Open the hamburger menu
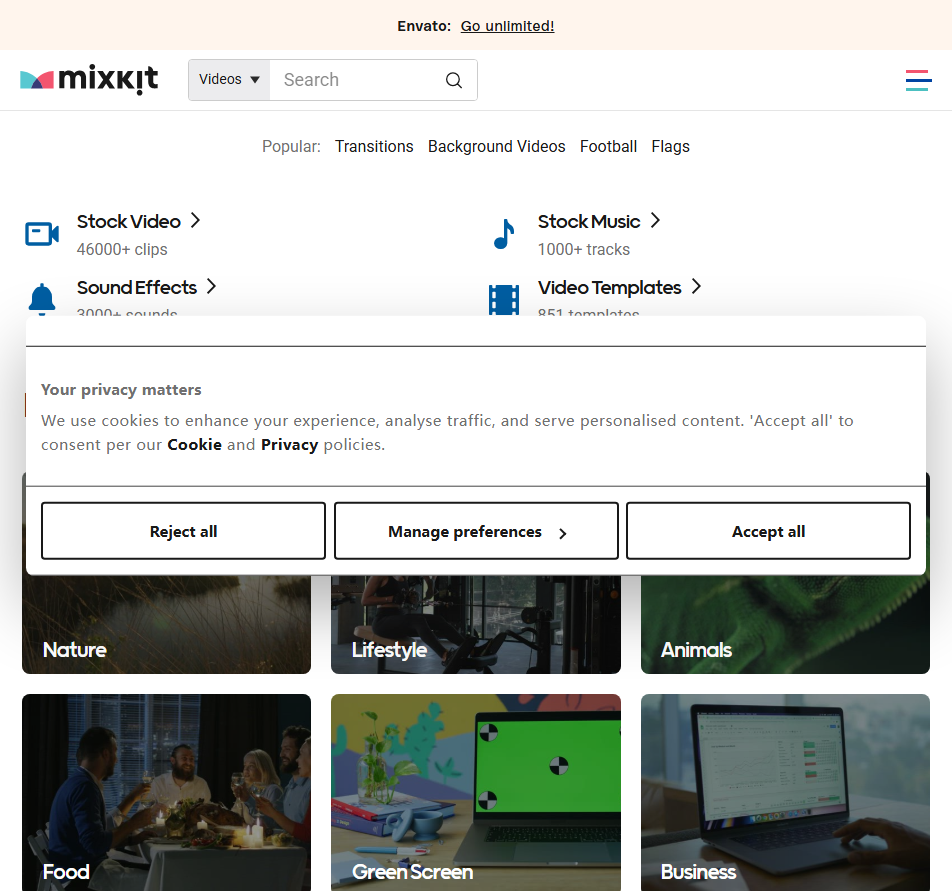The height and width of the screenshot is (891, 952). tap(918, 80)
